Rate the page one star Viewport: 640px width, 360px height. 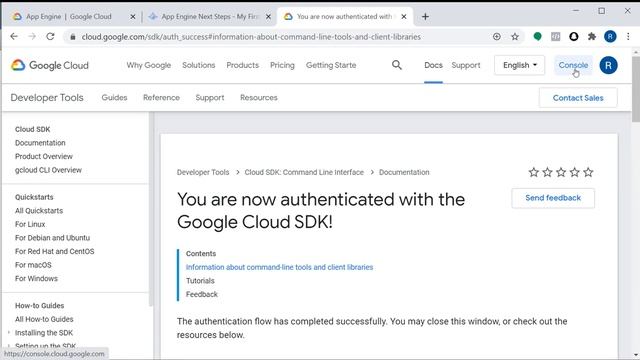[x=533, y=172]
